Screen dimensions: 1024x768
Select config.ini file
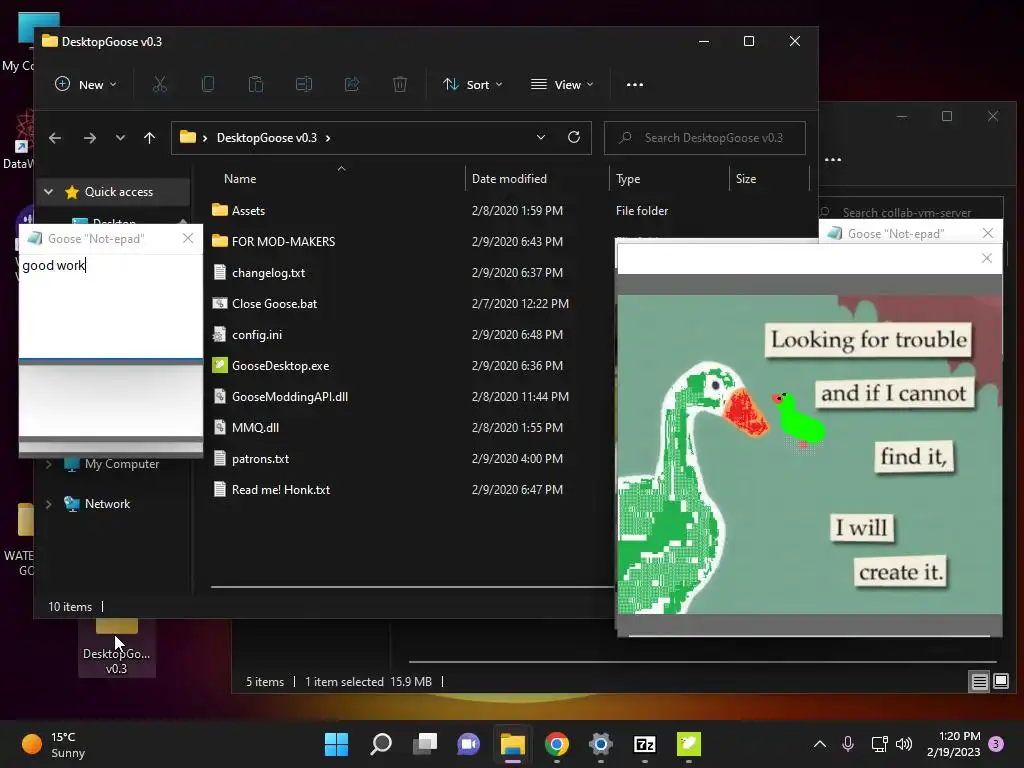point(257,335)
